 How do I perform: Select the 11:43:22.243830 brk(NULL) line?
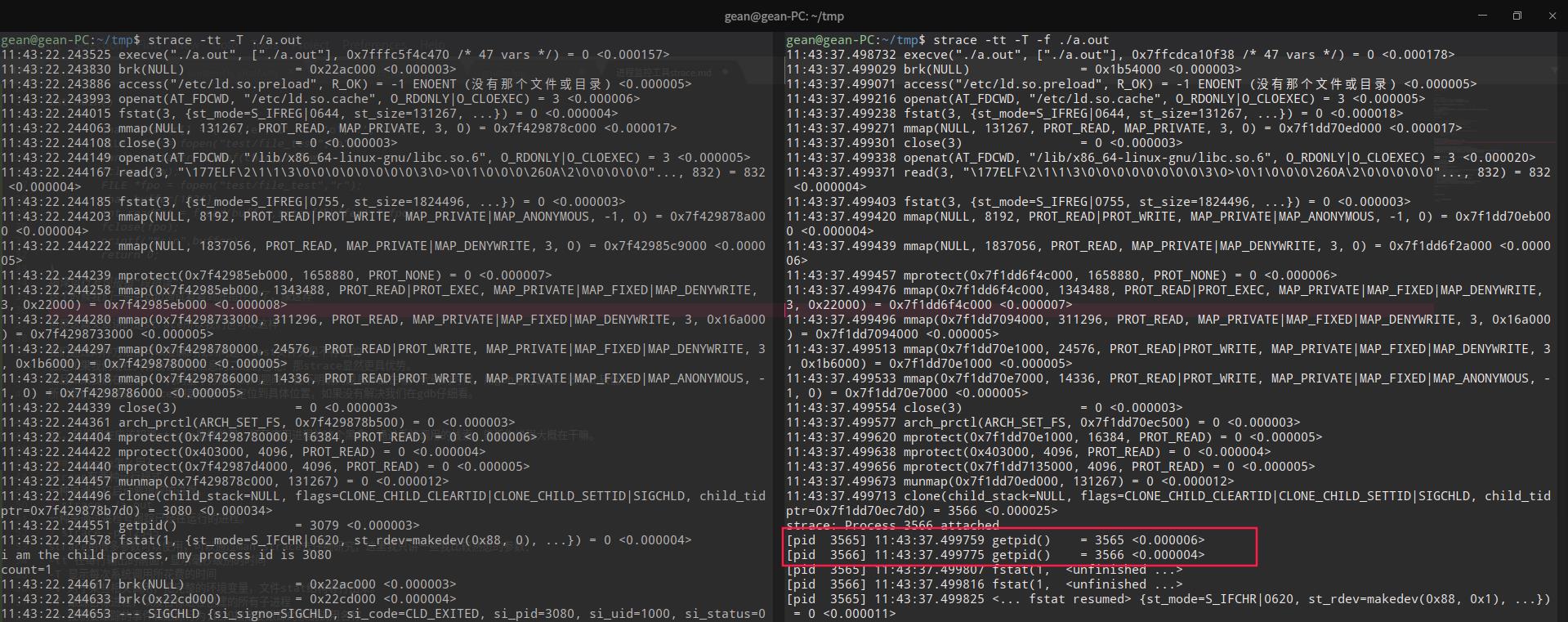[228, 69]
